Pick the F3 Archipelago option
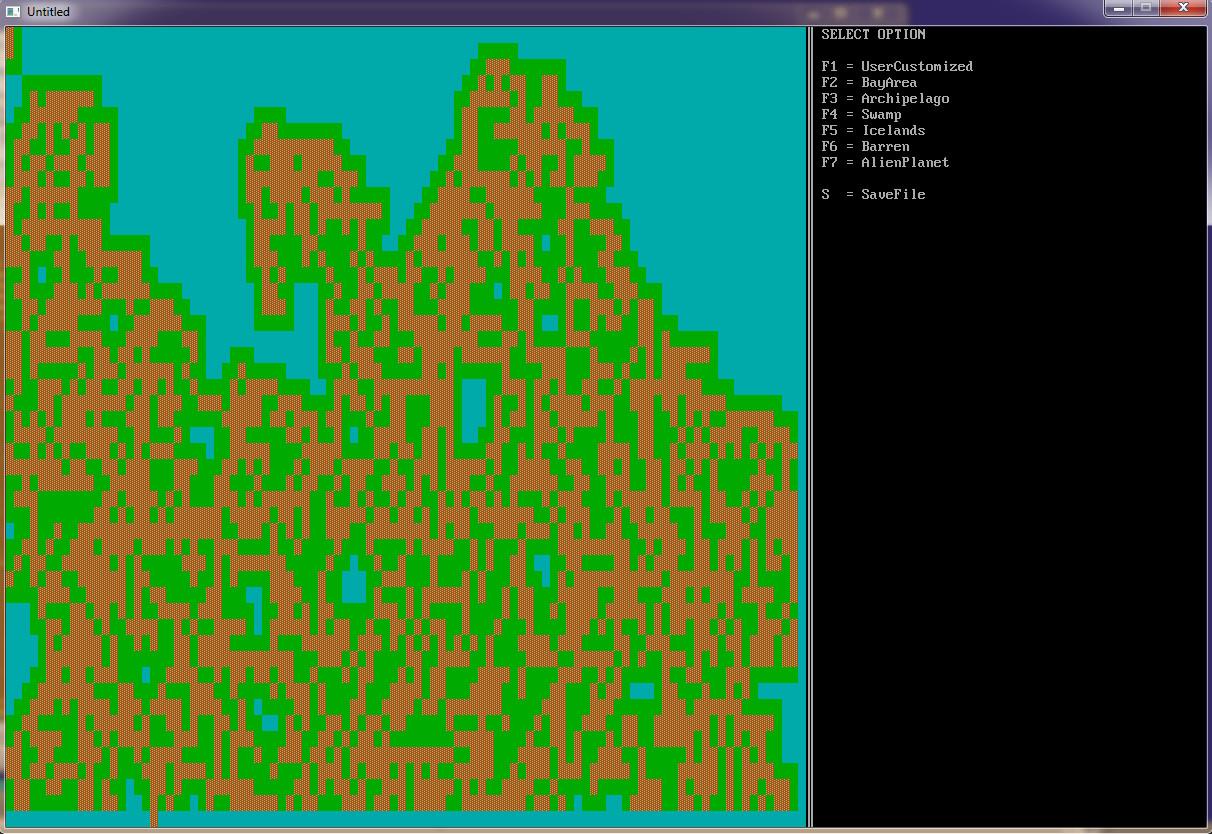The image size is (1212, 834). coord(884,99)
